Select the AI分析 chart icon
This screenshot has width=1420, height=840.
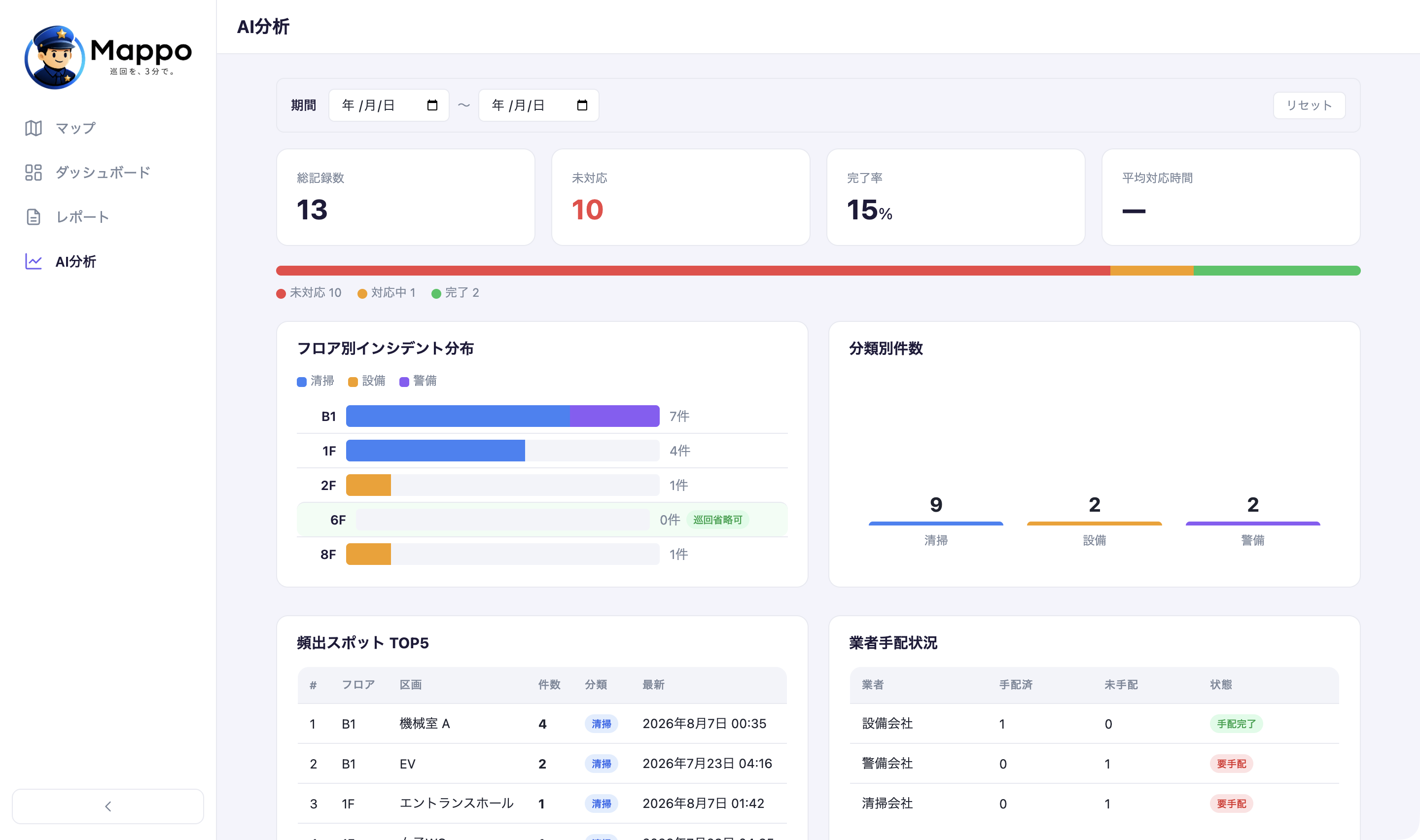[x=34, y=261]
